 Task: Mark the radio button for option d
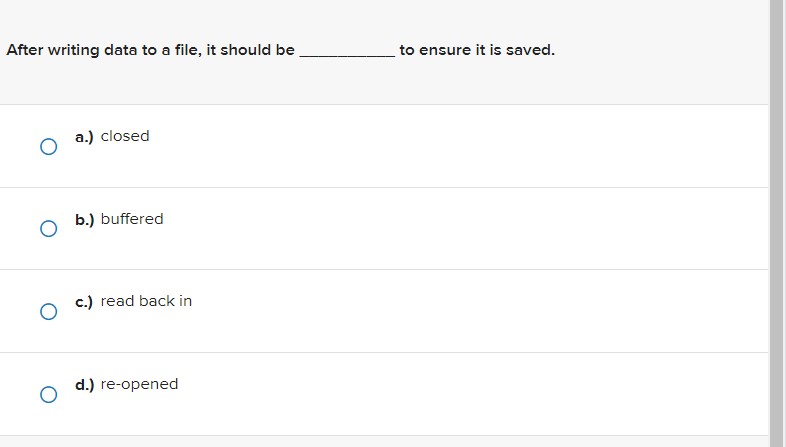(x=47, y=394)
